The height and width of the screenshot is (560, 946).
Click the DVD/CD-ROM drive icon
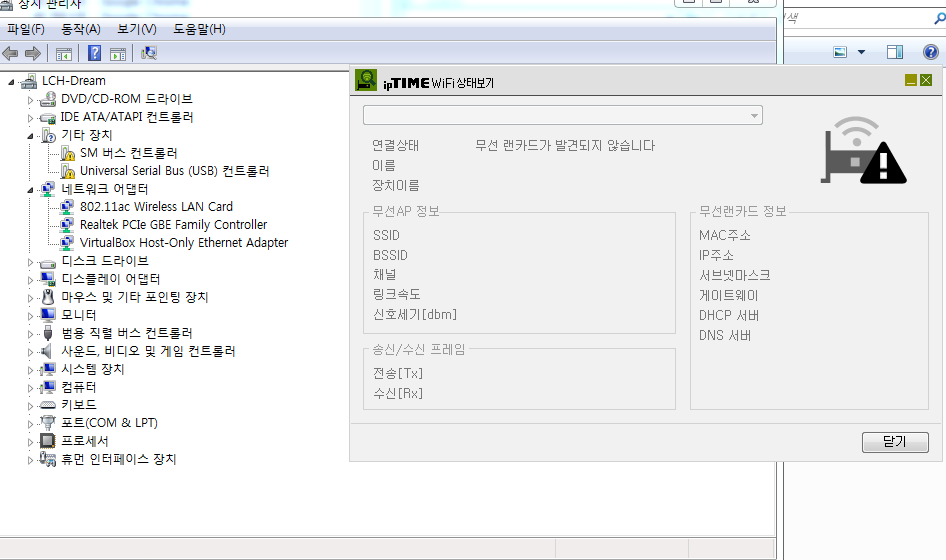48,99
